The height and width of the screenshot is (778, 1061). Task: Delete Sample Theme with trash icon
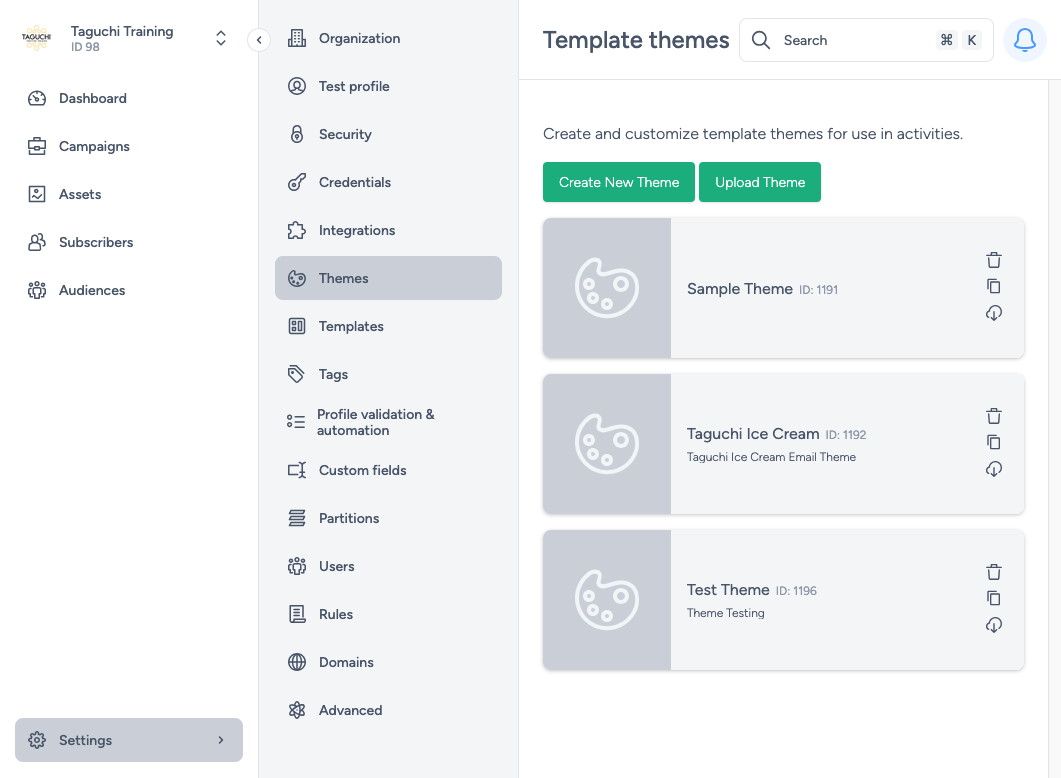[x=993, y=260]
